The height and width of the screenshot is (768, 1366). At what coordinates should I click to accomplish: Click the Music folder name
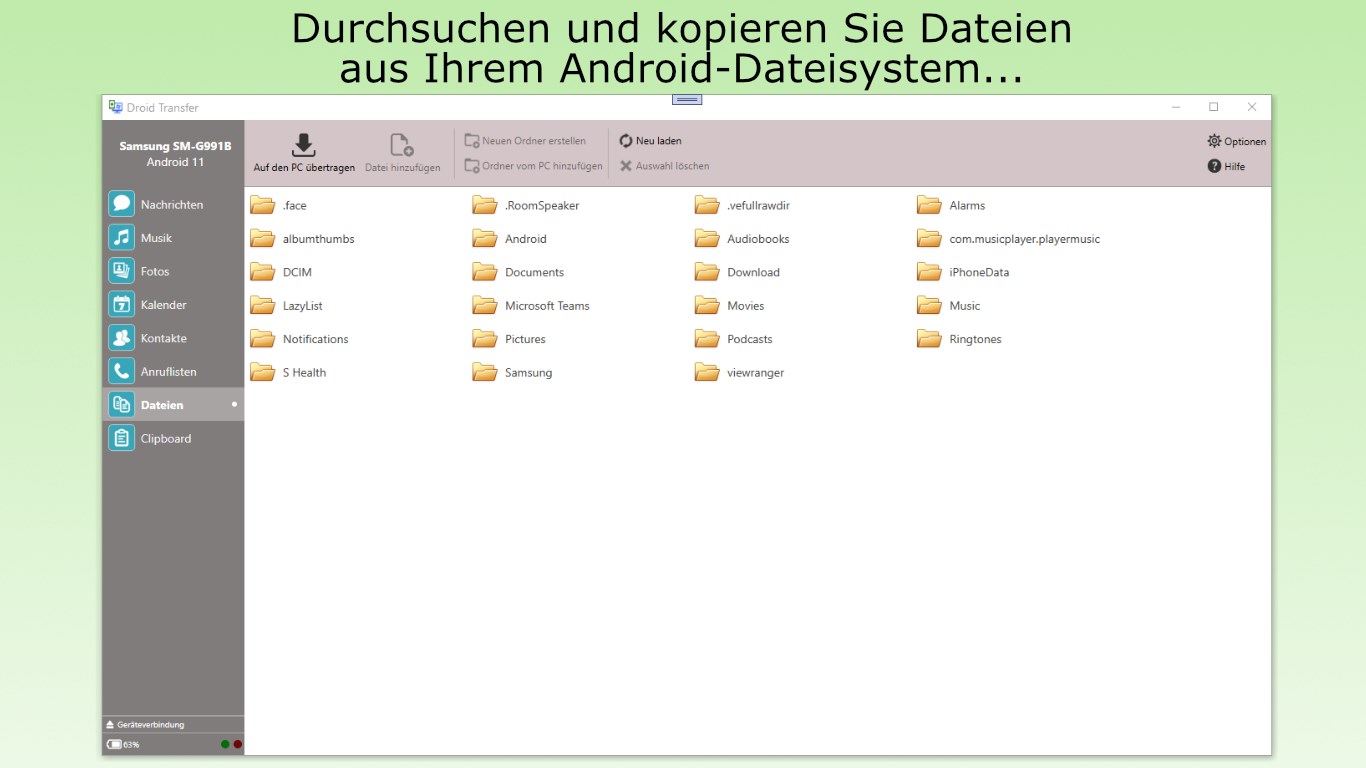[965, 306]
